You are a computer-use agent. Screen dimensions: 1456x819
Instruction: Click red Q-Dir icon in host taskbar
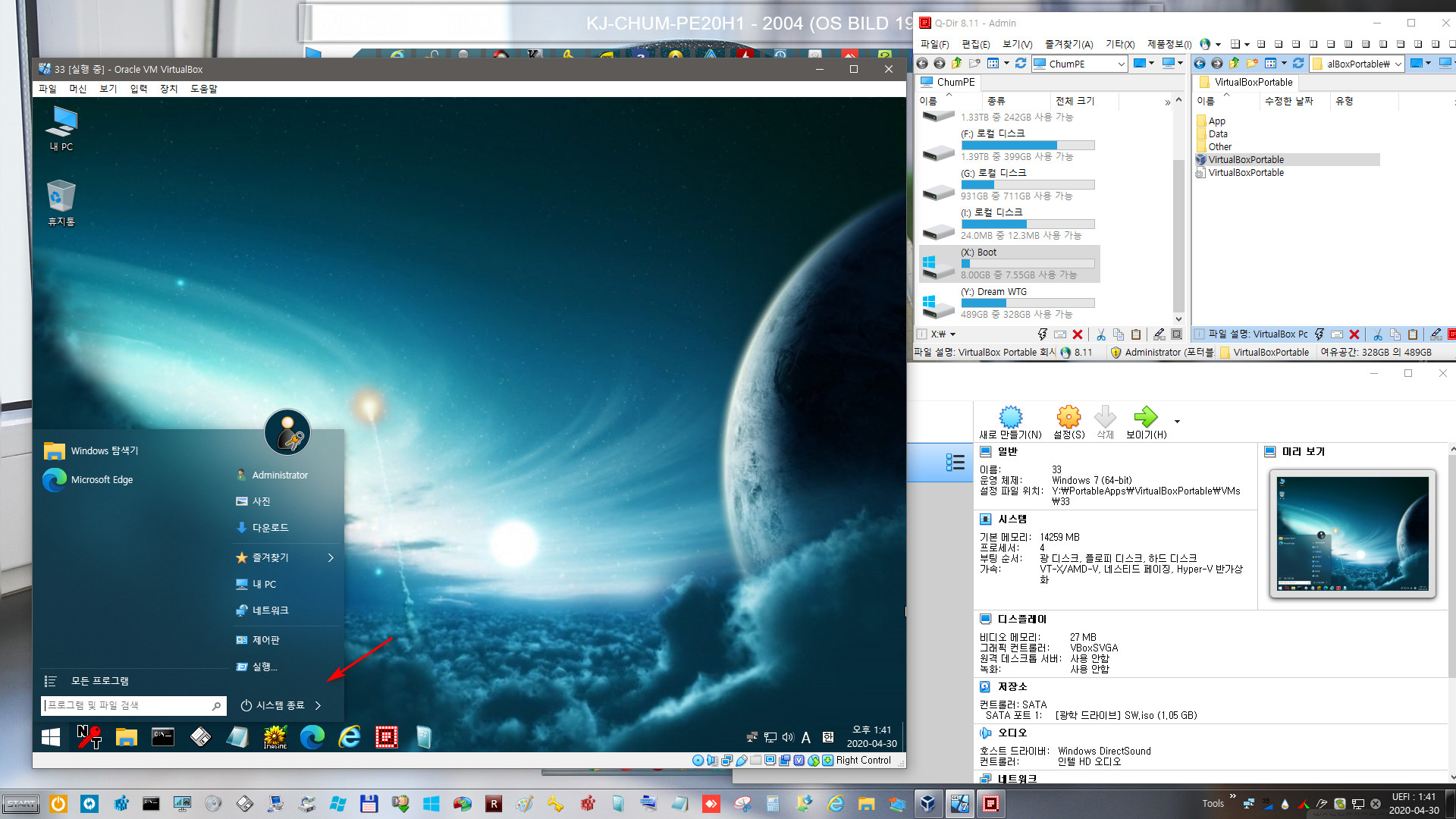pos(990,804)
